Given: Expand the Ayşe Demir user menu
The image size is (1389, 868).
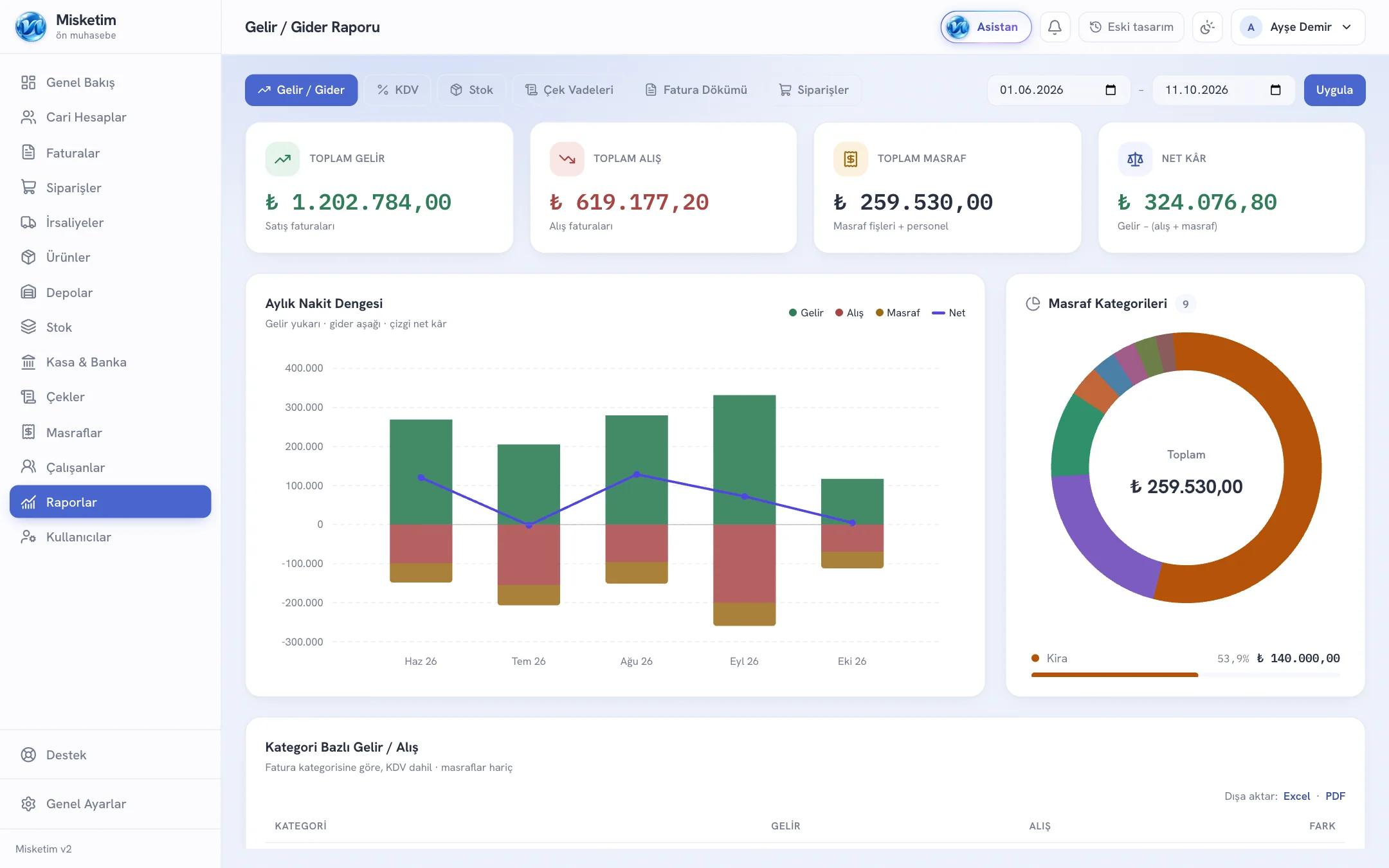Looking at the screenshot, I should (x=1298, y=27).
